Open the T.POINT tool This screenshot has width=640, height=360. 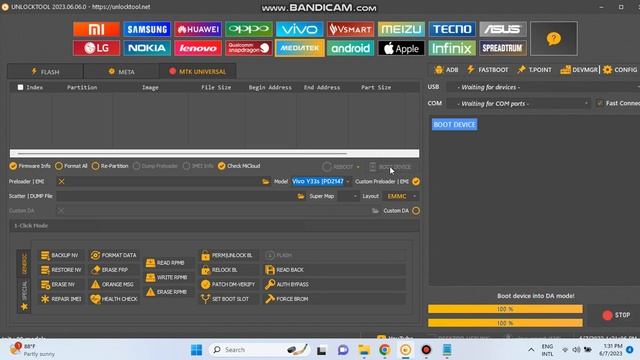coord(534,70)
